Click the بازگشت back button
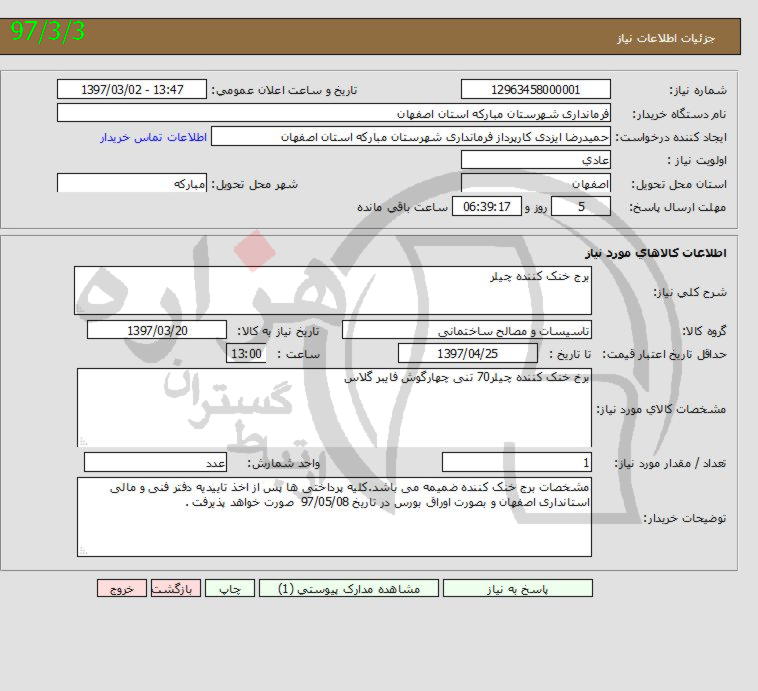Viewport: 758px width, 691px height. (175, 589)
